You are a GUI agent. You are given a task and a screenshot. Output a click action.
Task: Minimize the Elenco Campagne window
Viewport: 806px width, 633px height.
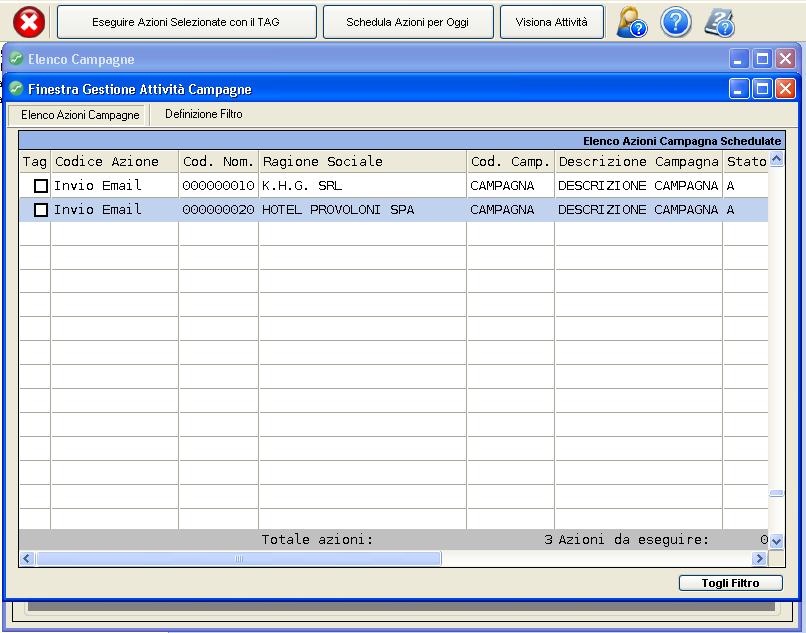tap(739, 59)
